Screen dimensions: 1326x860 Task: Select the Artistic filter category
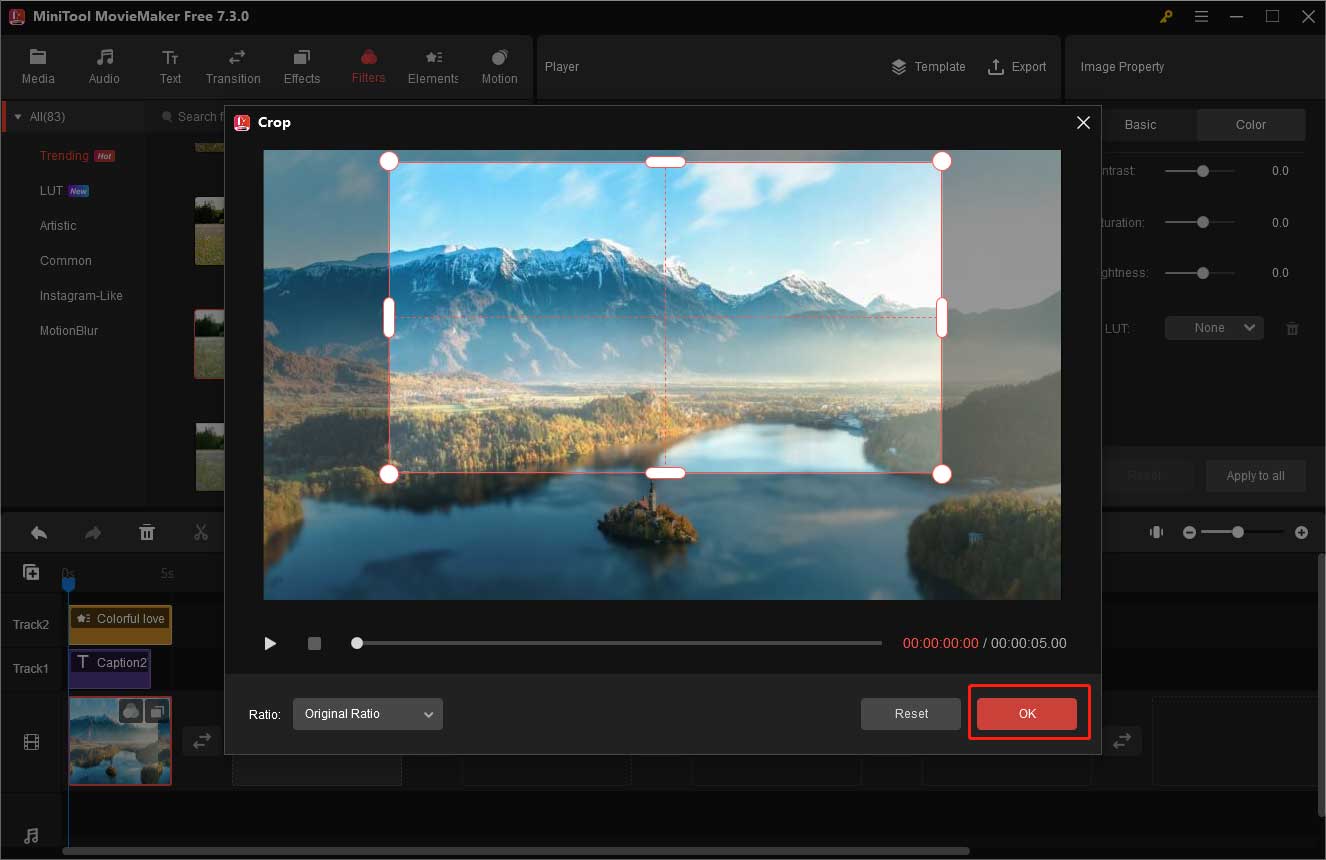click(x=58, y=226)
